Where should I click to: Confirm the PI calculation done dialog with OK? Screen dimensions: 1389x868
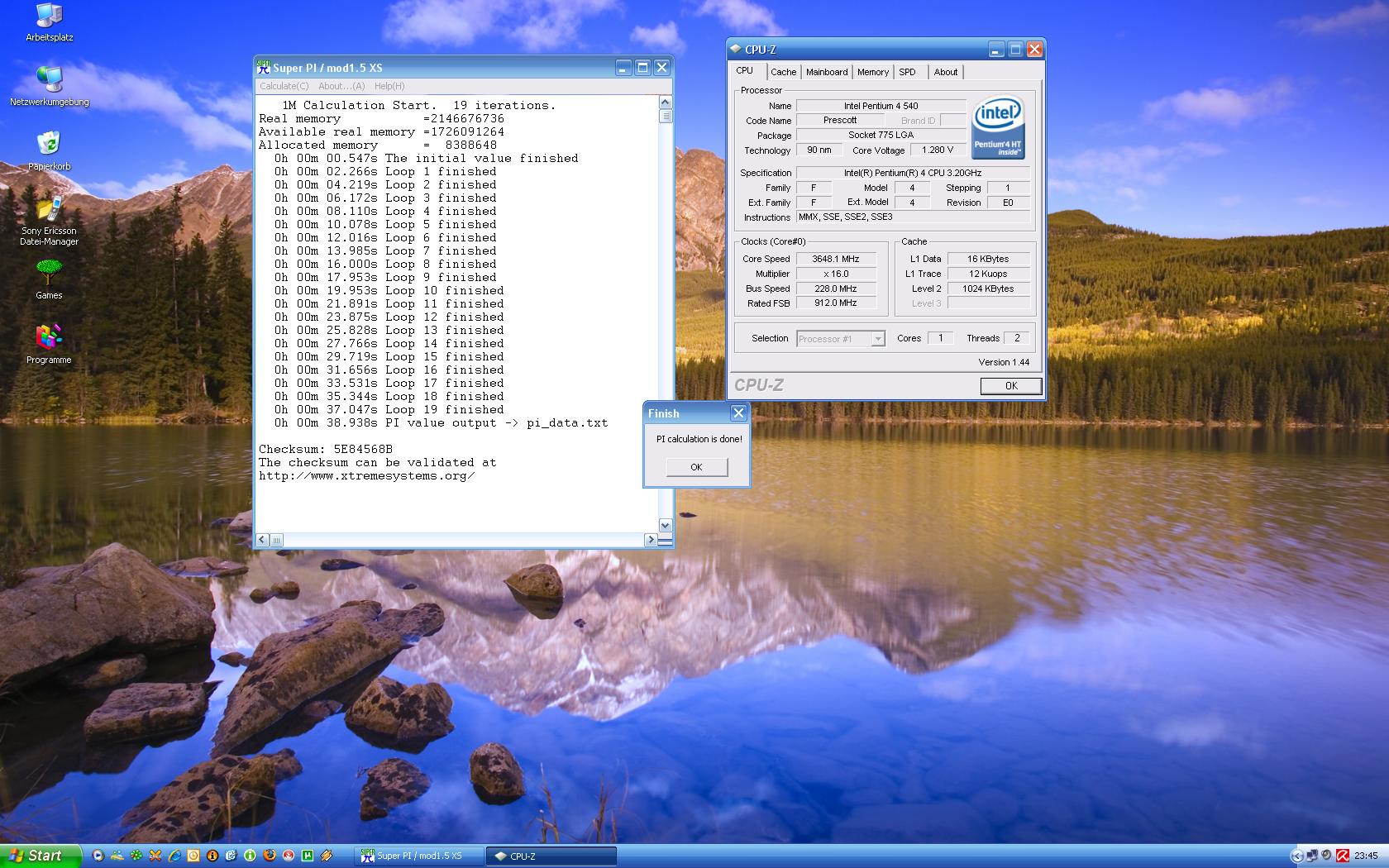[x=696, y=467]
